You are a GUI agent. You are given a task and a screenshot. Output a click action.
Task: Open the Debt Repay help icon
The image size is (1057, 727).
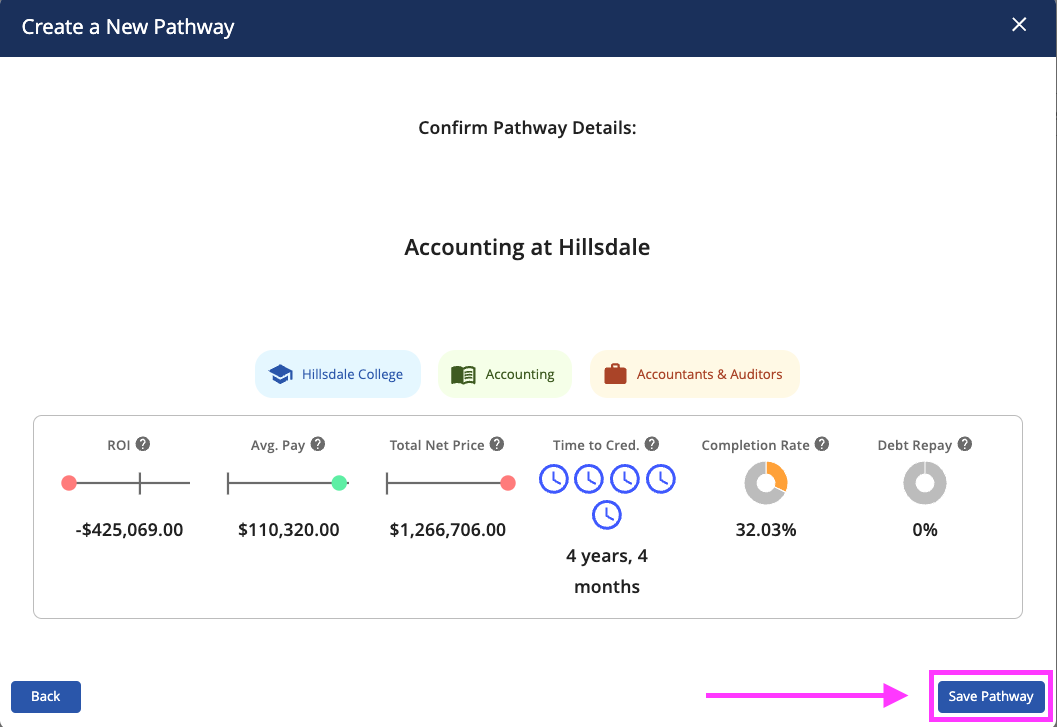click(x=965, y=444)
